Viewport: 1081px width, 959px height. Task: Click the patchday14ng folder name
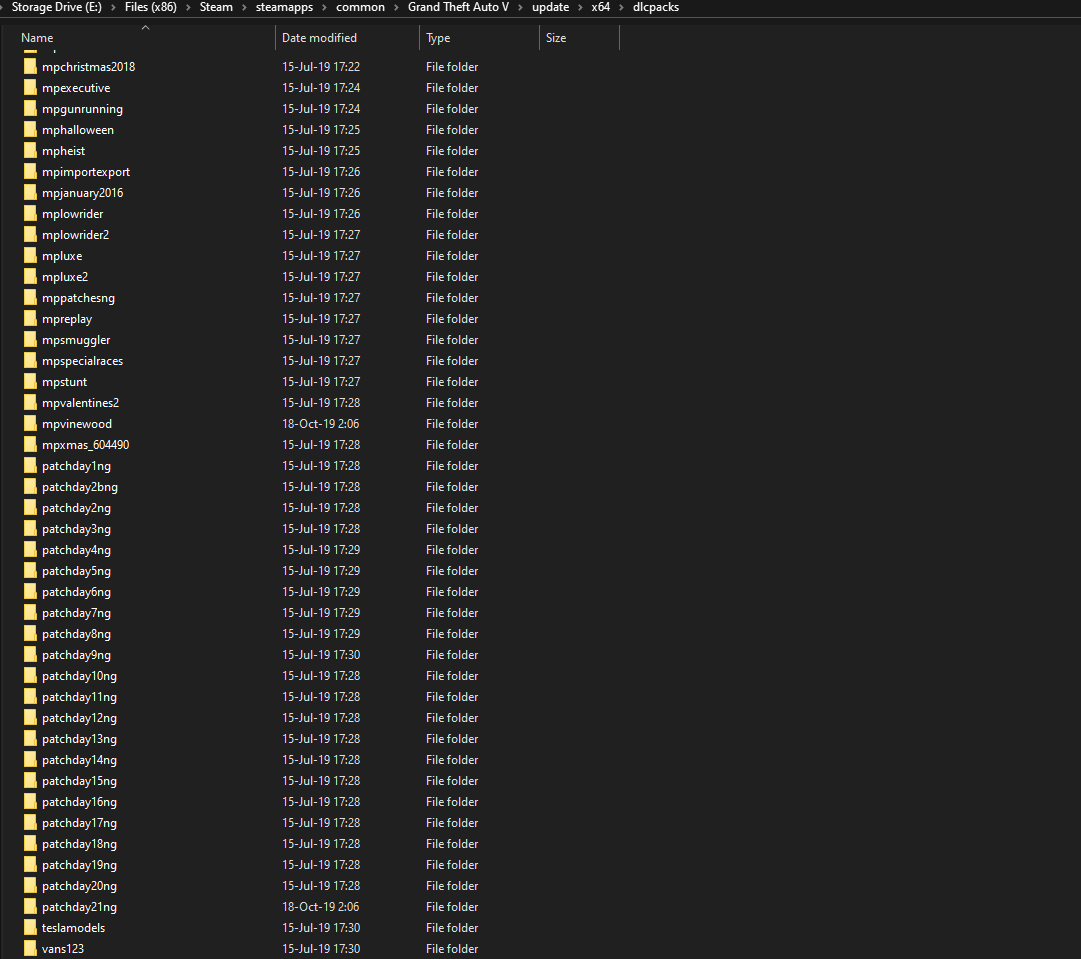tap(79, 760)
